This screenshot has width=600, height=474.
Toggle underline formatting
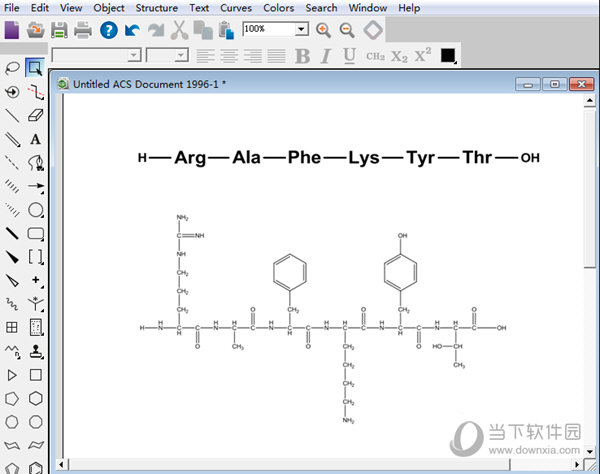pyautogui.click(x=349, y=56)
